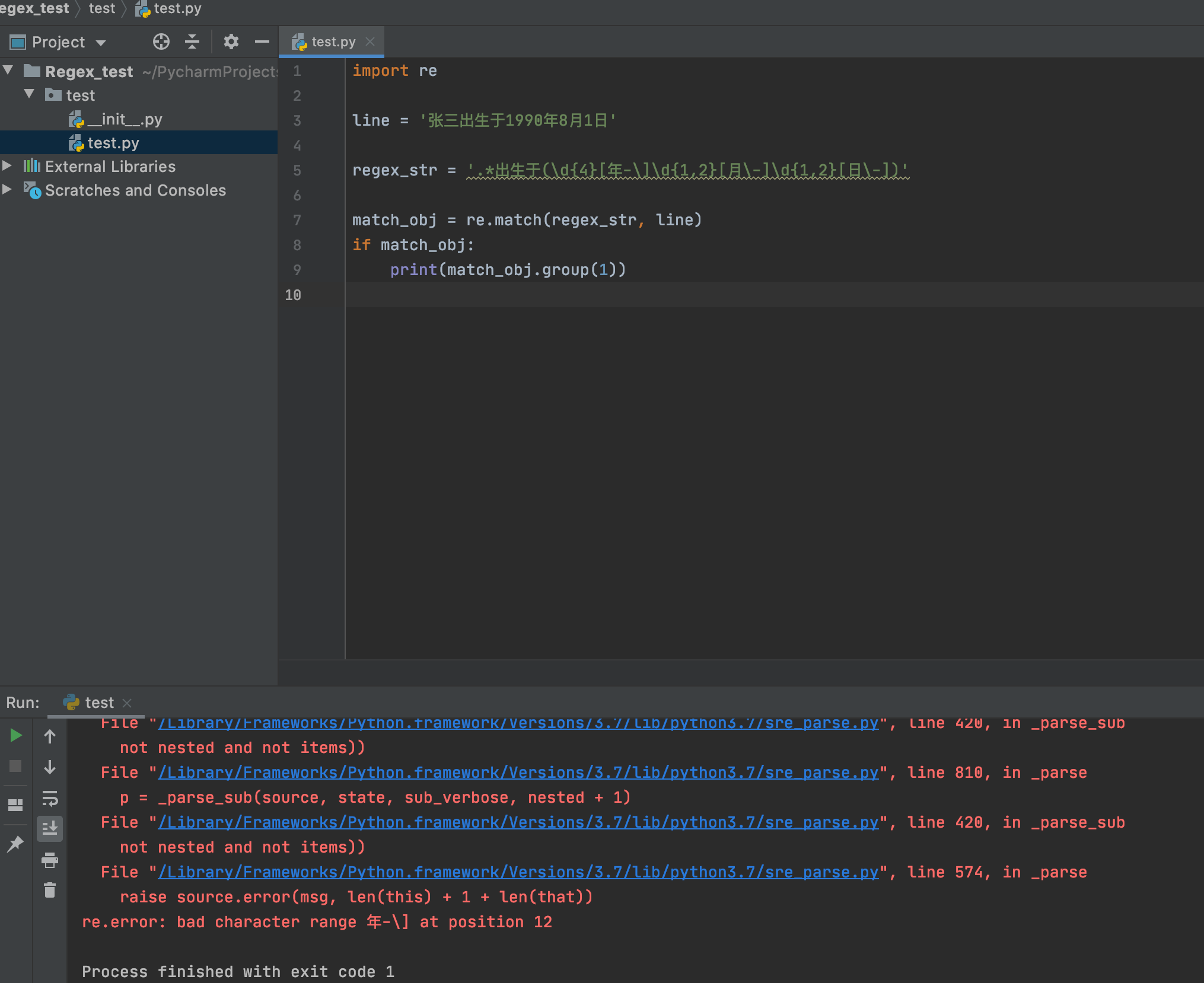Click the collapse all icon in Project panel

coord(192,42)
